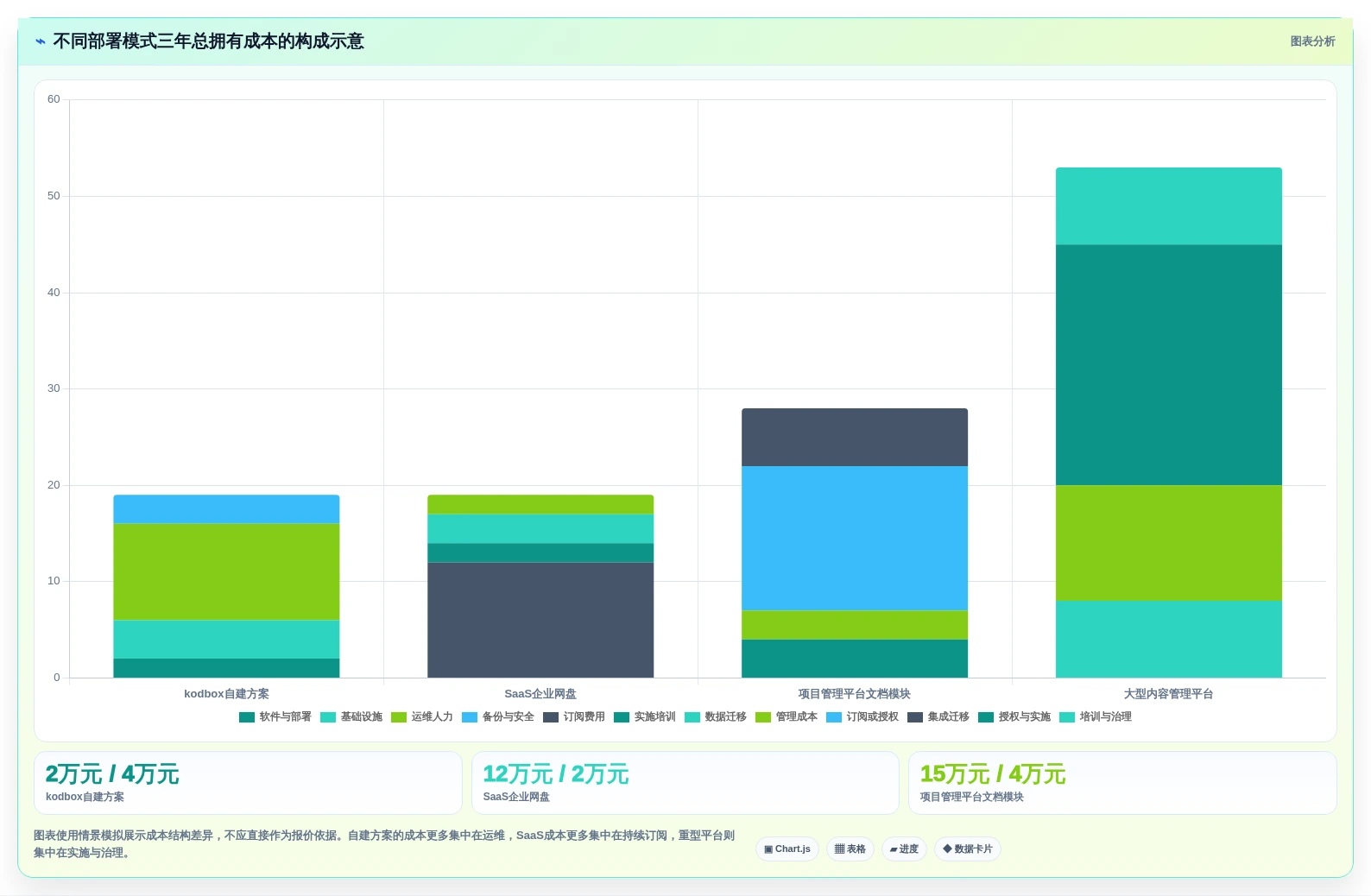The width and height of the screenshot is (1371, 896).
Task: Click the x-axis label 项目管理平台文档模块
Action: click(855, 694)
